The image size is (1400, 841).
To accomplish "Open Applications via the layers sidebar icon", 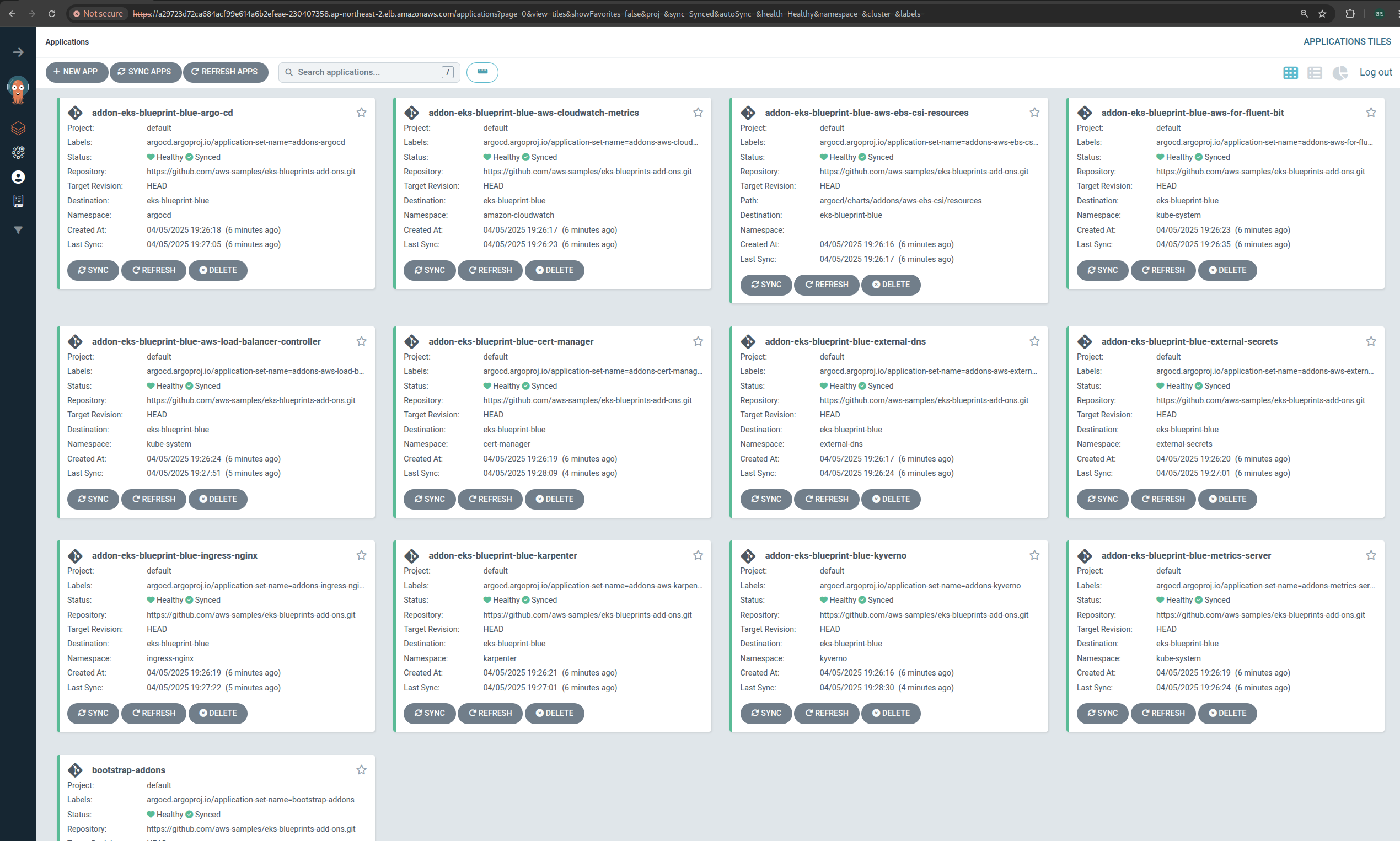I will (x=18, y=128).
